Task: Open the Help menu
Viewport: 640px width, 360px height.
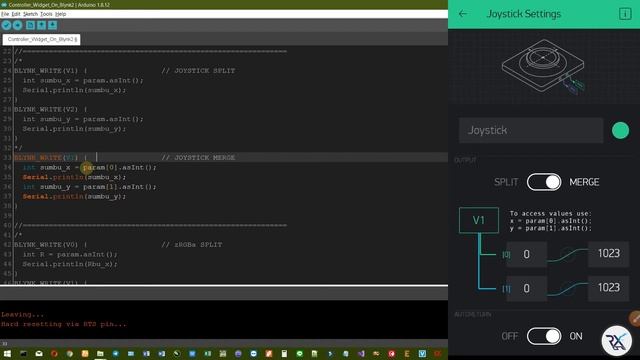Action: point(60,14)
